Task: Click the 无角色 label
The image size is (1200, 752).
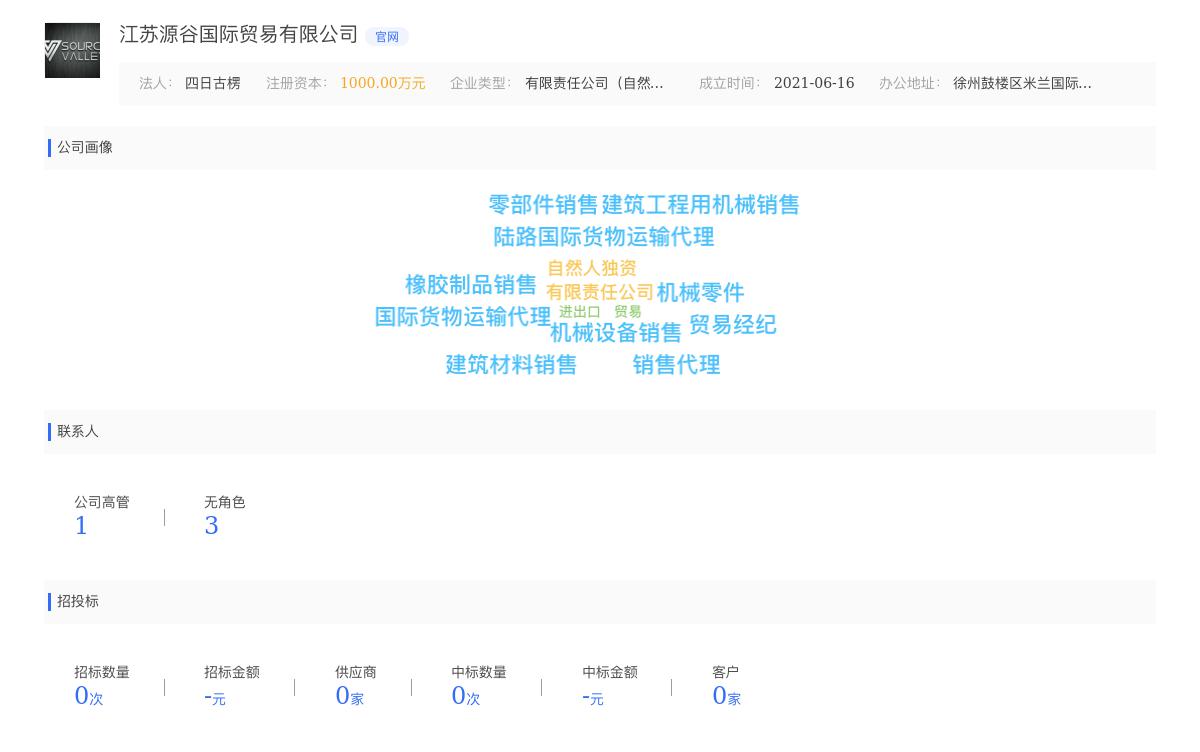Action: pos(225,503)
